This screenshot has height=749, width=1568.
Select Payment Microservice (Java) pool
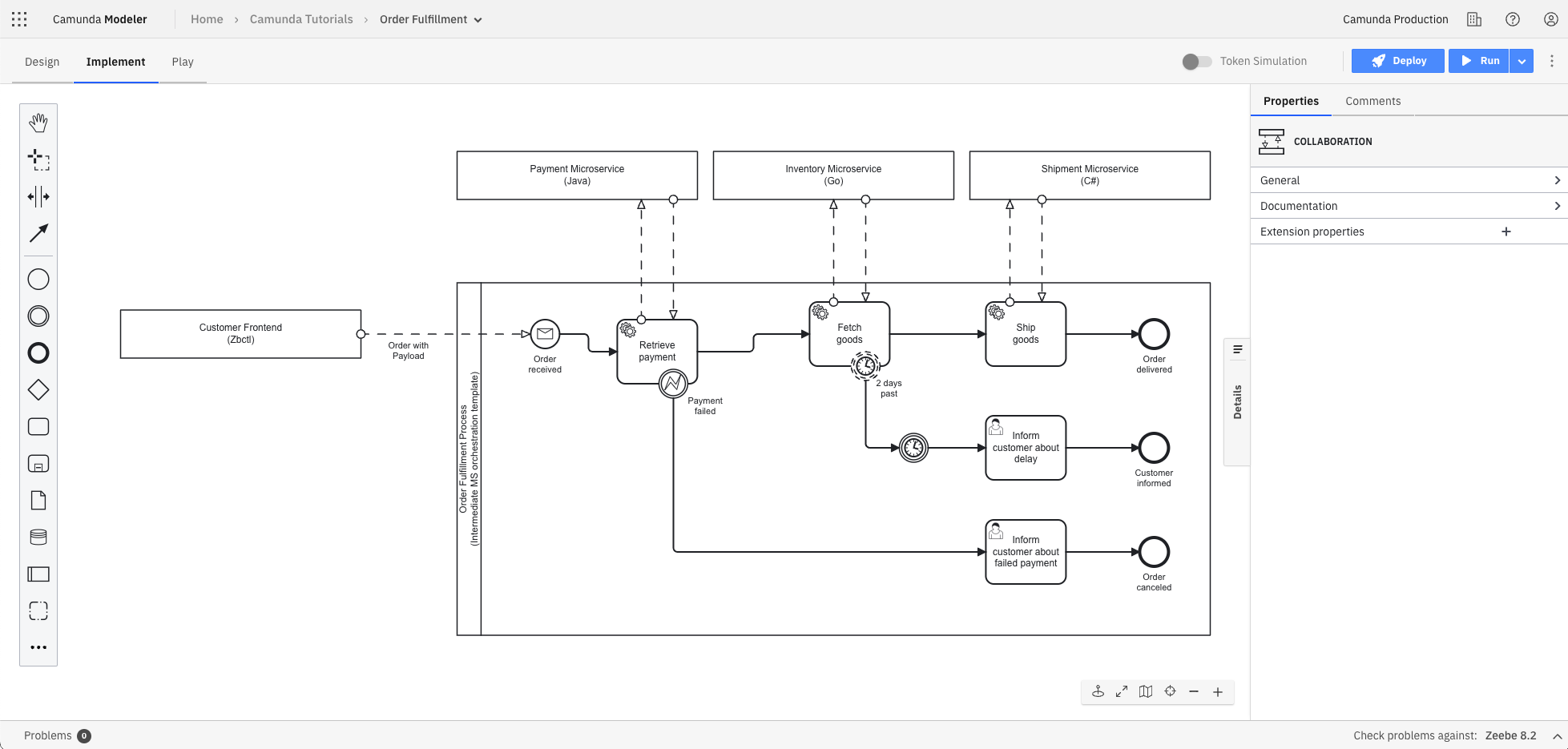577,175
